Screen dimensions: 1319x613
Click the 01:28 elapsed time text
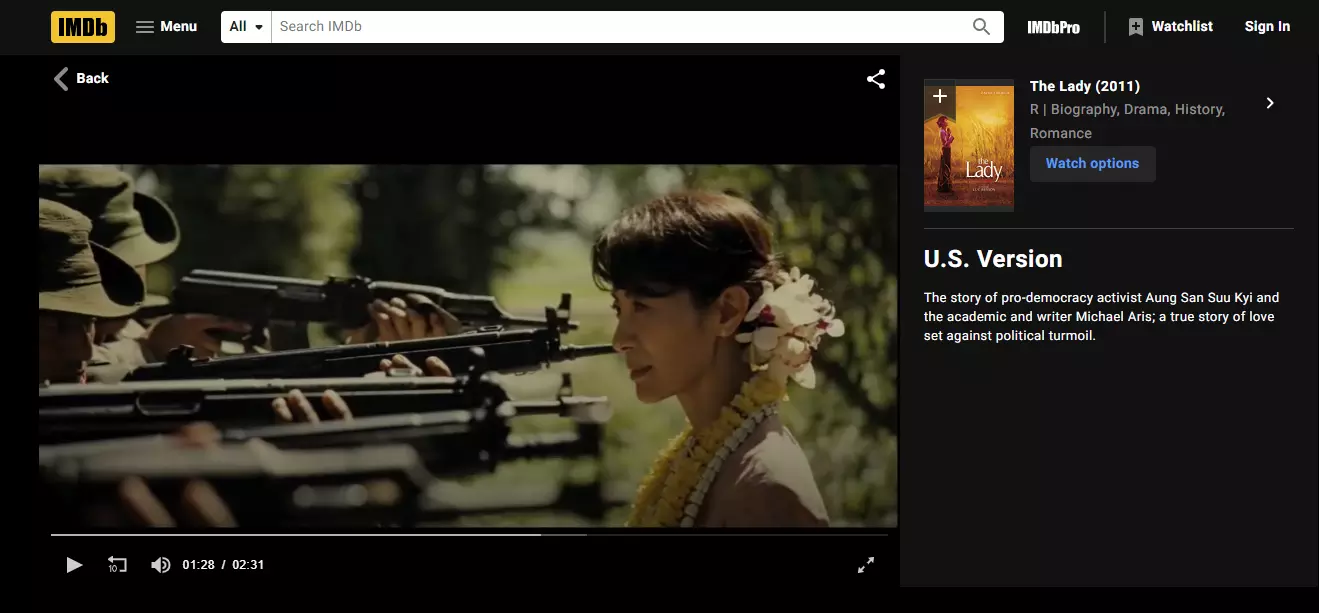198,565
